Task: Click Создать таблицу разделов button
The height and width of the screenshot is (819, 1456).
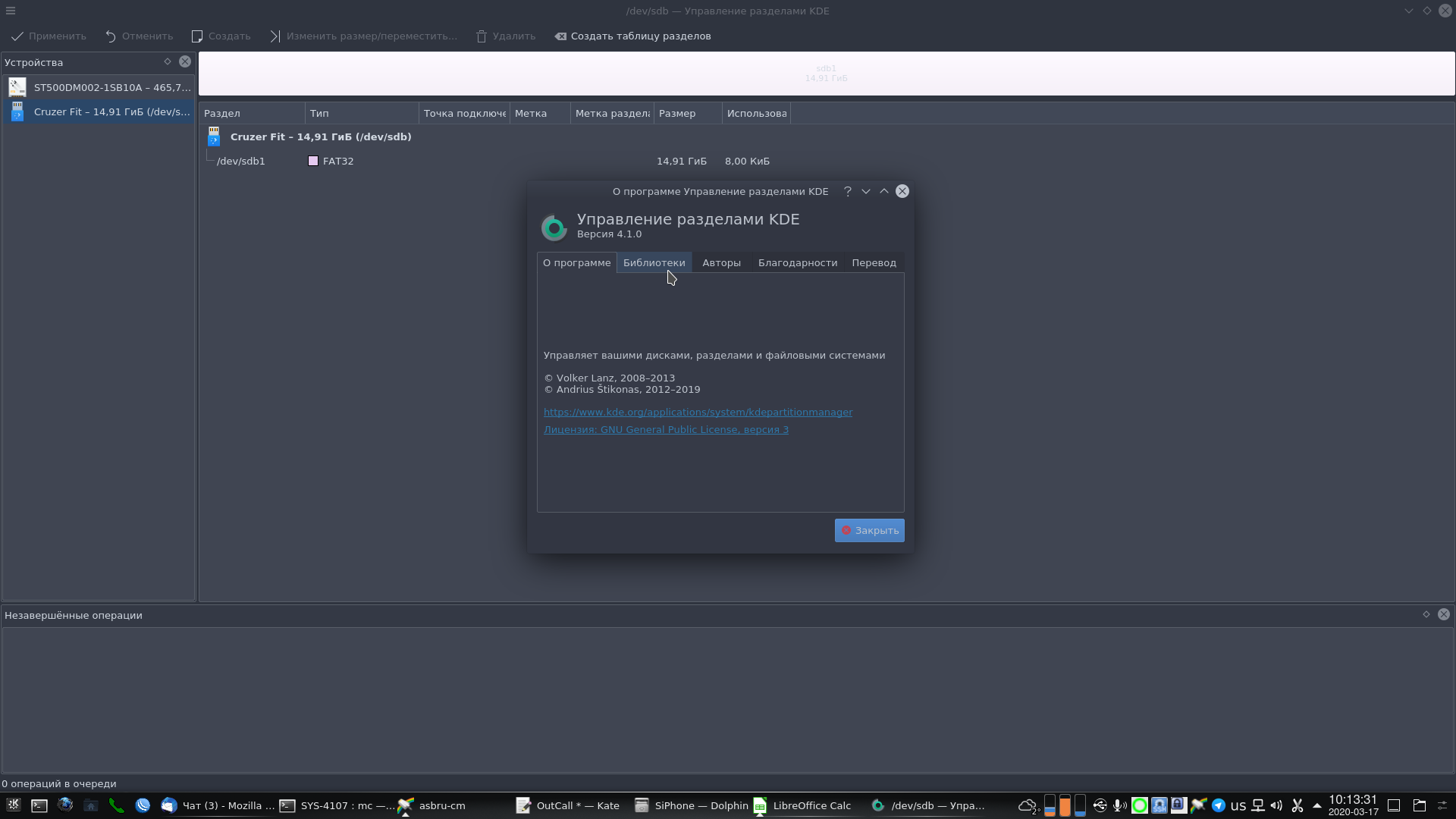Action: coord(632,36)
